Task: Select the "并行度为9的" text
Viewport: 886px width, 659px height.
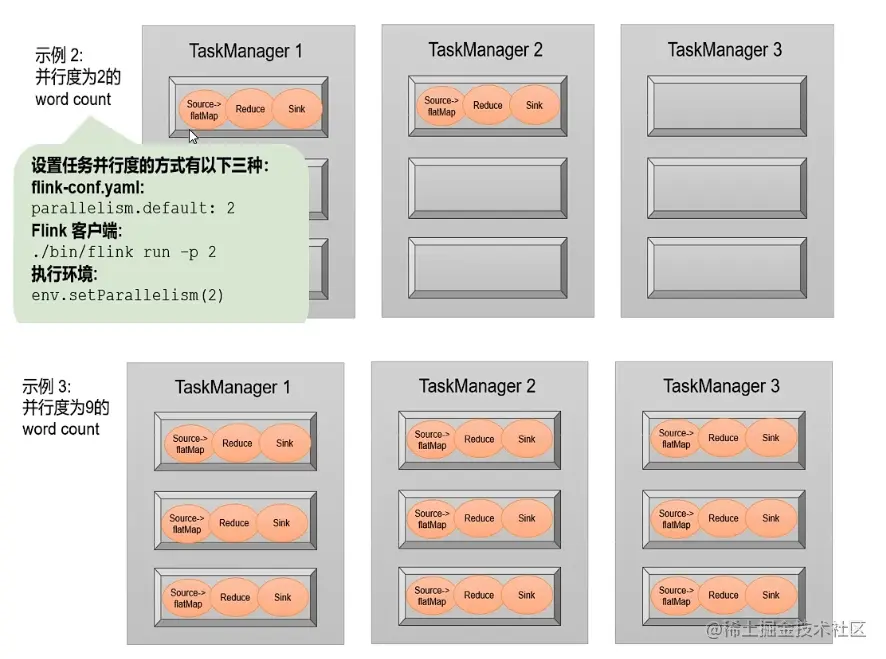Action: tap(66, 407)
